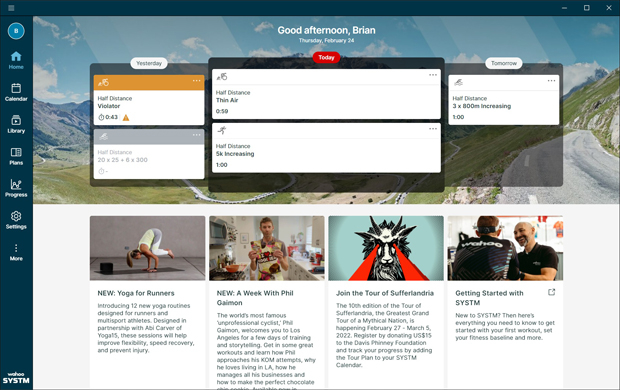This screenshot has width=620, height=390.
Task: Select the Yesterday tab label
Action: click(149, 63)
